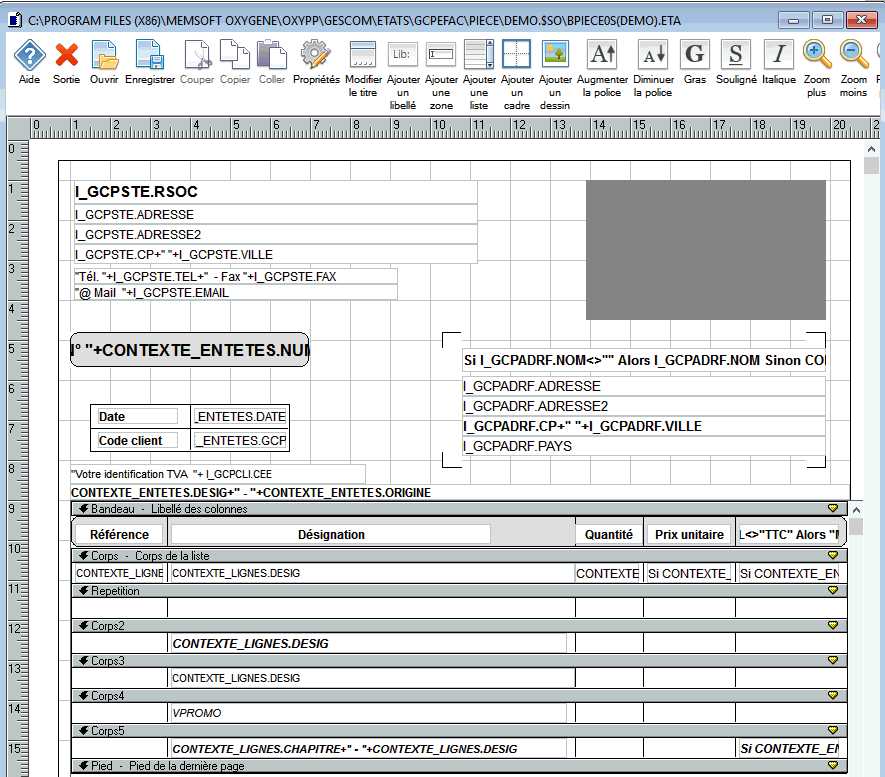Image resolution: width=885 pixels, height=777 pixels.
Task: Select the @ Mail I_GCPSTE.EMAIL field
Action: (x=235, y=293)
